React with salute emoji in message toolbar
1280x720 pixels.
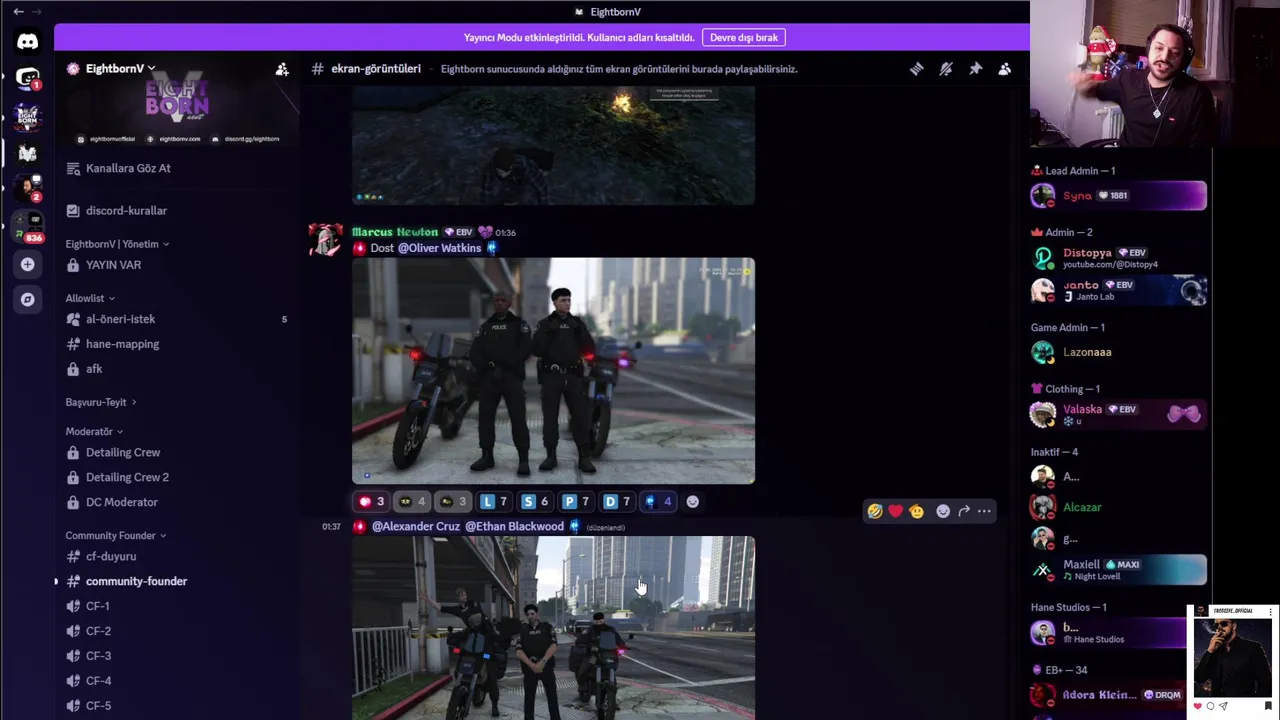coord(916,511)
